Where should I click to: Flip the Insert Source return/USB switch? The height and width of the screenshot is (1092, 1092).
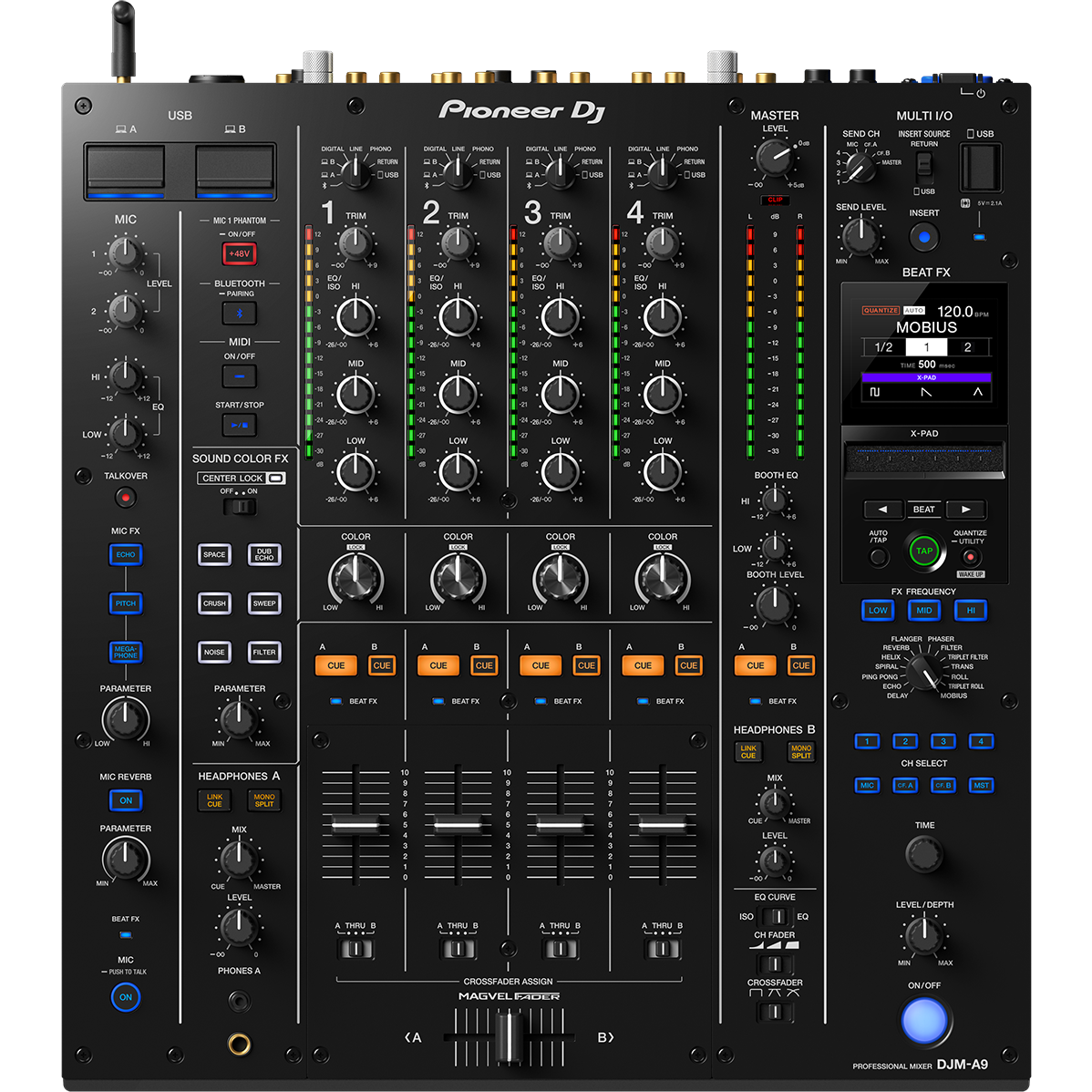[x=924, y=165]
